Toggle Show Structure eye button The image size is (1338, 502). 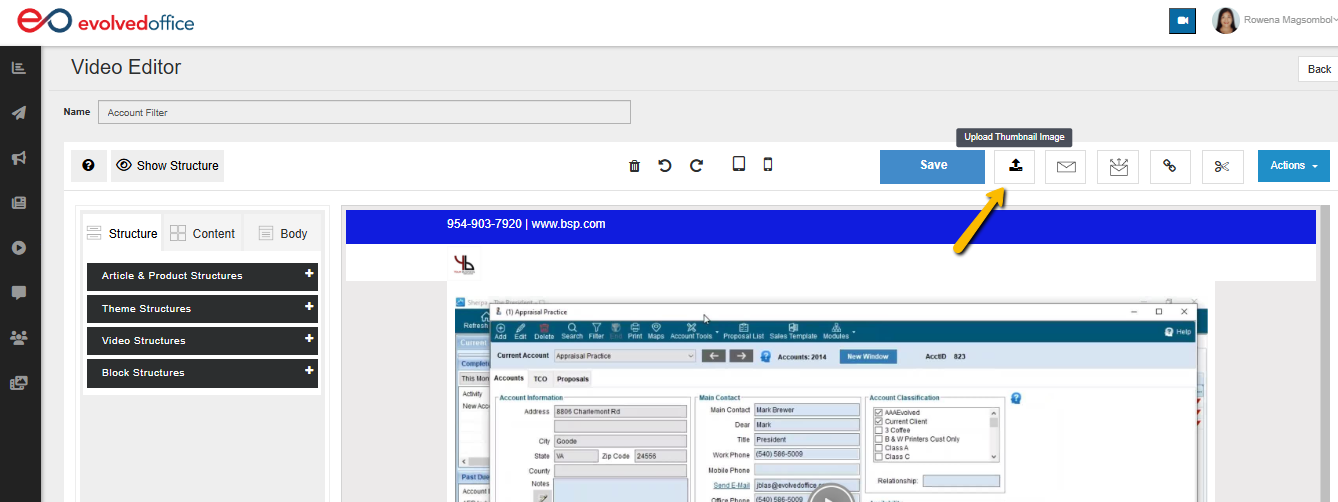point(167,165)
